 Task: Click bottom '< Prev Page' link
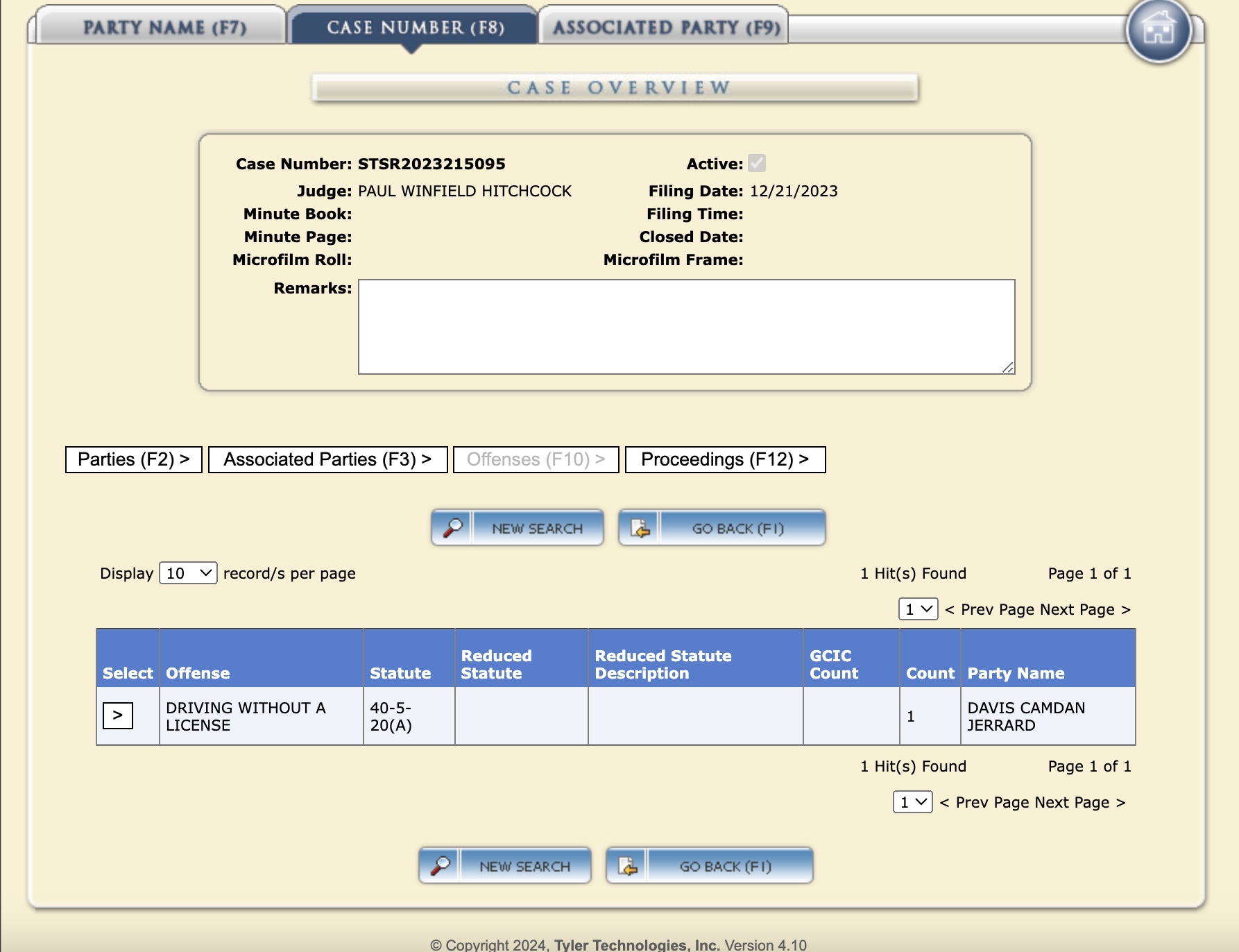(984, 802)
